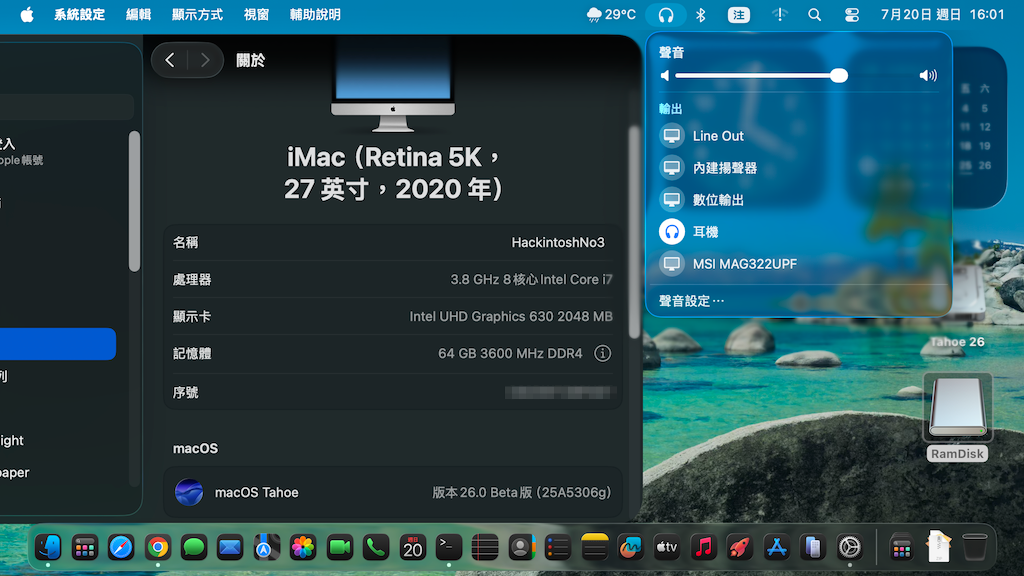The image size is (1024, 576).
Task: Click the 版本 26.0 Beta 版 (25A5306g) text
Action: (x=521, y=492)
